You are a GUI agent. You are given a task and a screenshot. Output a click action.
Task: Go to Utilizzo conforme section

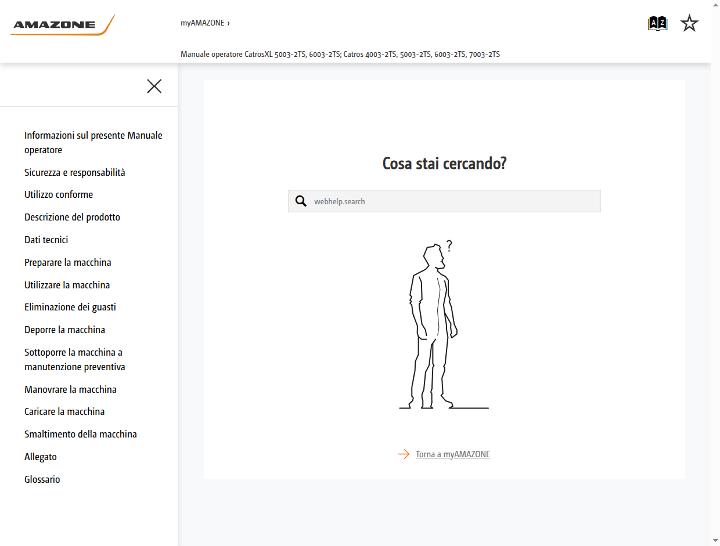pos(59,194)
